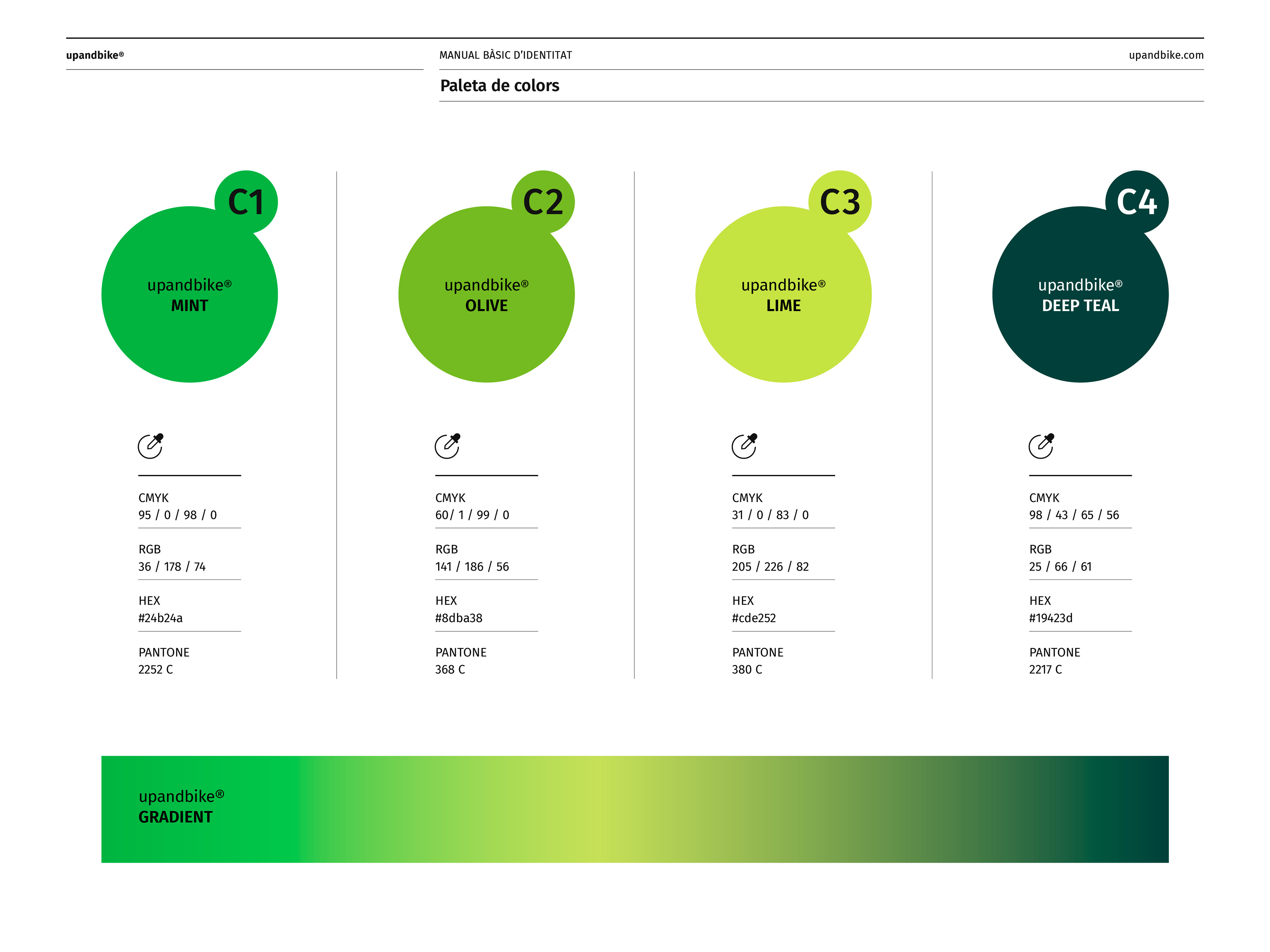The width and height of the screenshot is (1270, 952).
Task: Click the eyedropper icon under the MINT circle
Action: pyautogui.click(x=150, y=446)
